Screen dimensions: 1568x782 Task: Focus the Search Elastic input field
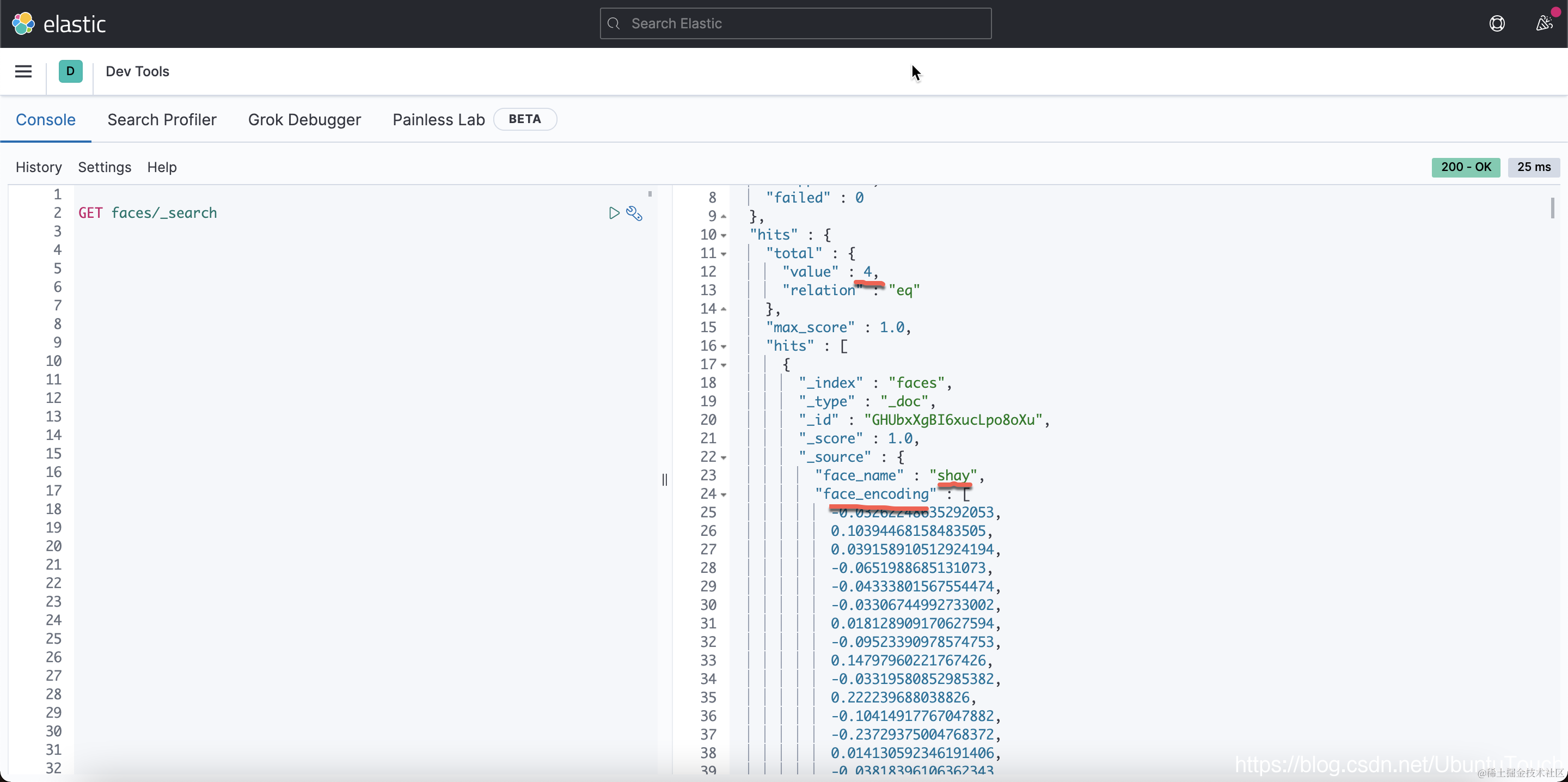click(x=804, y=24)
